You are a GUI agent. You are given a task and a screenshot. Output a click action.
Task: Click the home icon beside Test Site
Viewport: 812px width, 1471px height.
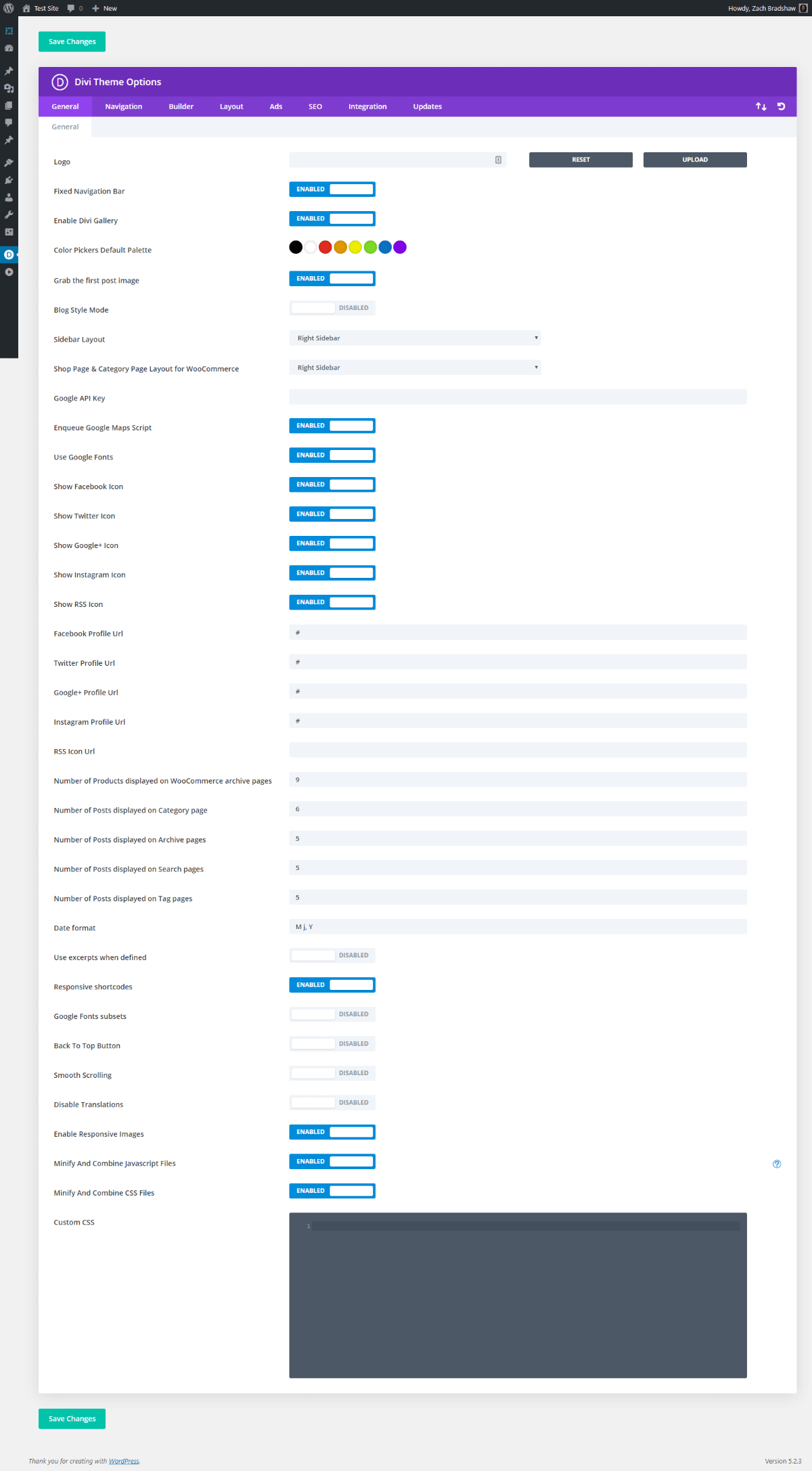point(26,8)
